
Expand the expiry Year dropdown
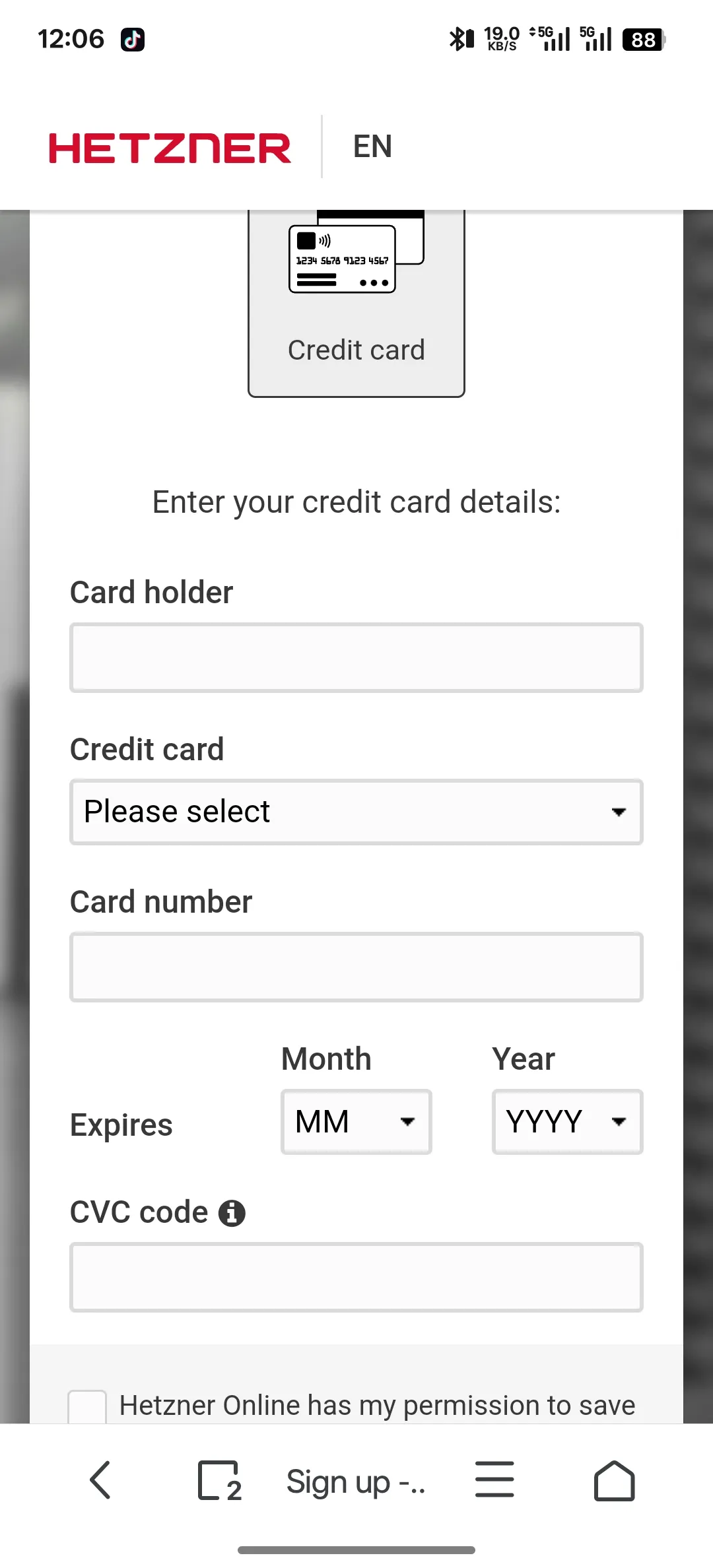click(x=567, y=1122)
